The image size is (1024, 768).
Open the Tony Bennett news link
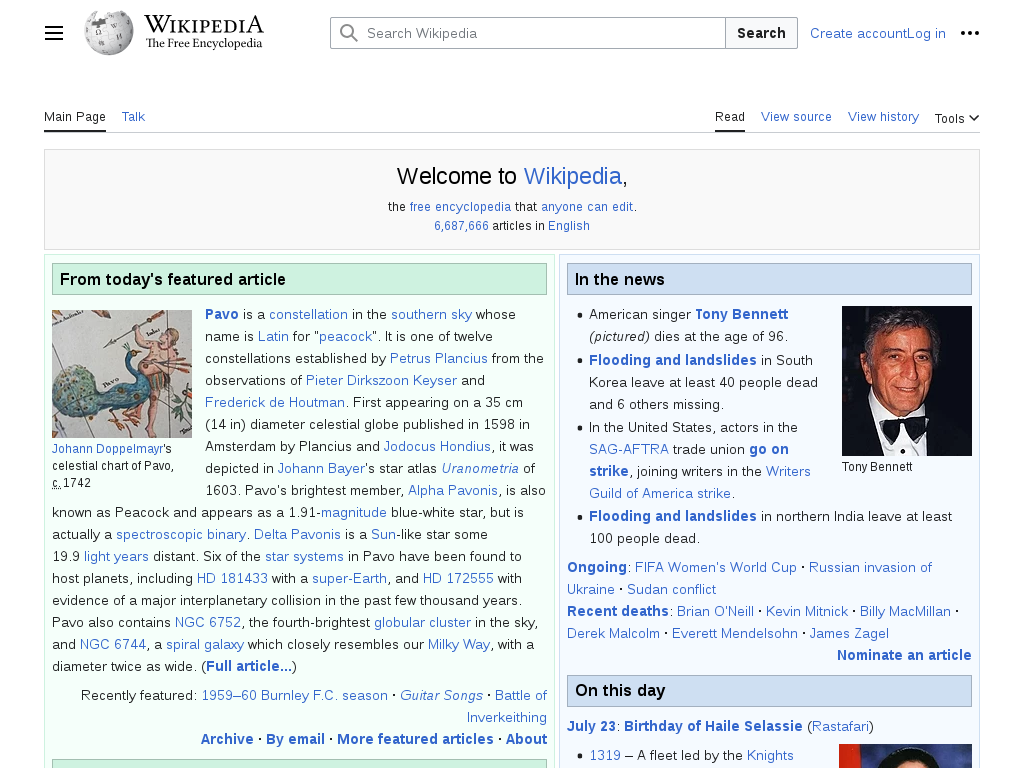[x=741, y=314]
